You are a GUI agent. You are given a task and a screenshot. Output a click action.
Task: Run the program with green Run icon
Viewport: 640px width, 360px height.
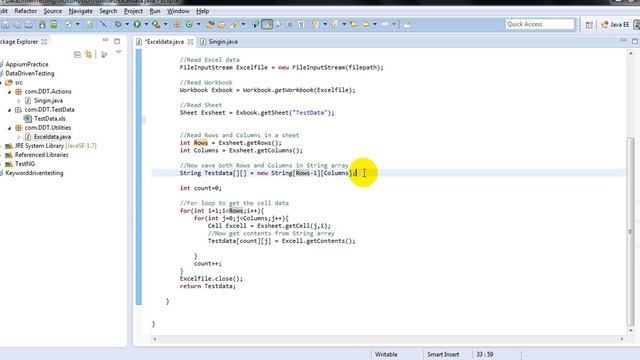click(137, 24)
